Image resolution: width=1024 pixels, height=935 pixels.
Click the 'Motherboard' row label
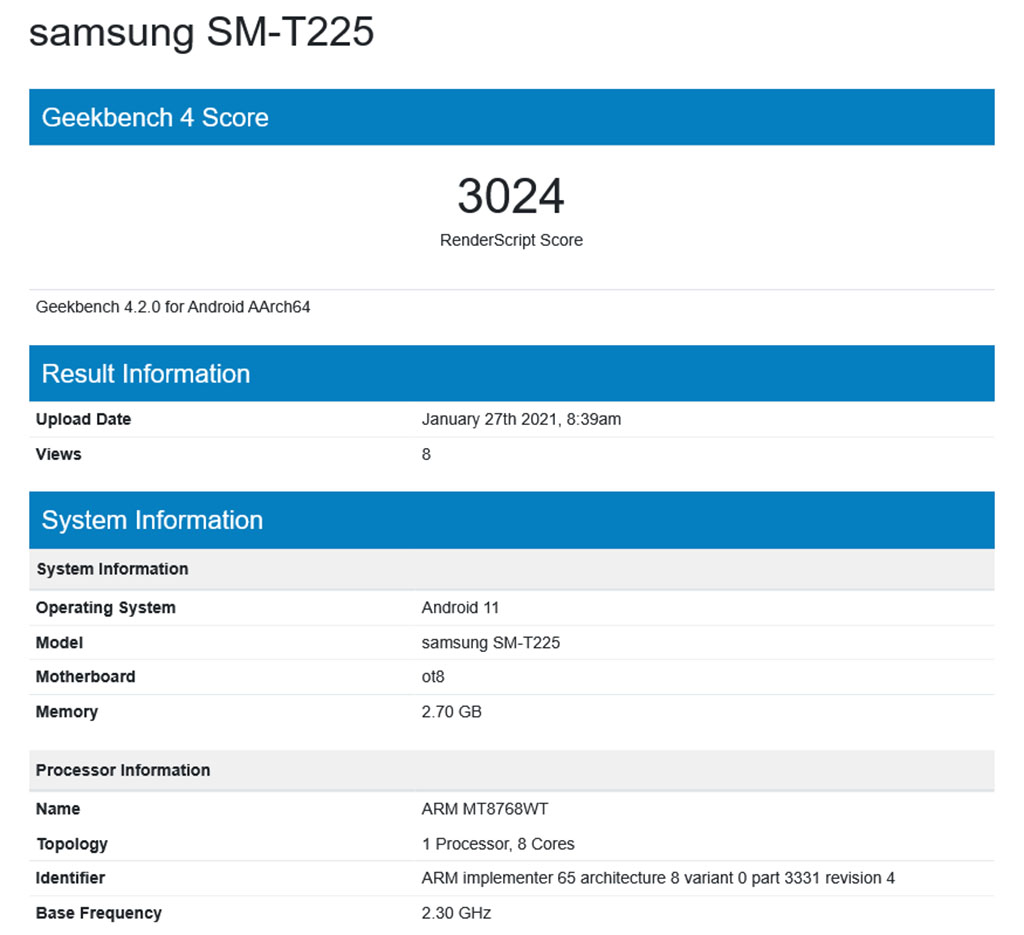(86, 676)
